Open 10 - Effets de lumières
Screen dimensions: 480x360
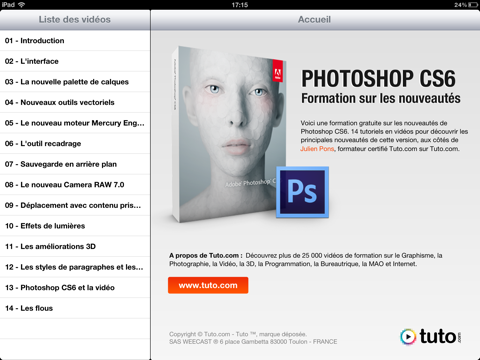tap(75, 226)
